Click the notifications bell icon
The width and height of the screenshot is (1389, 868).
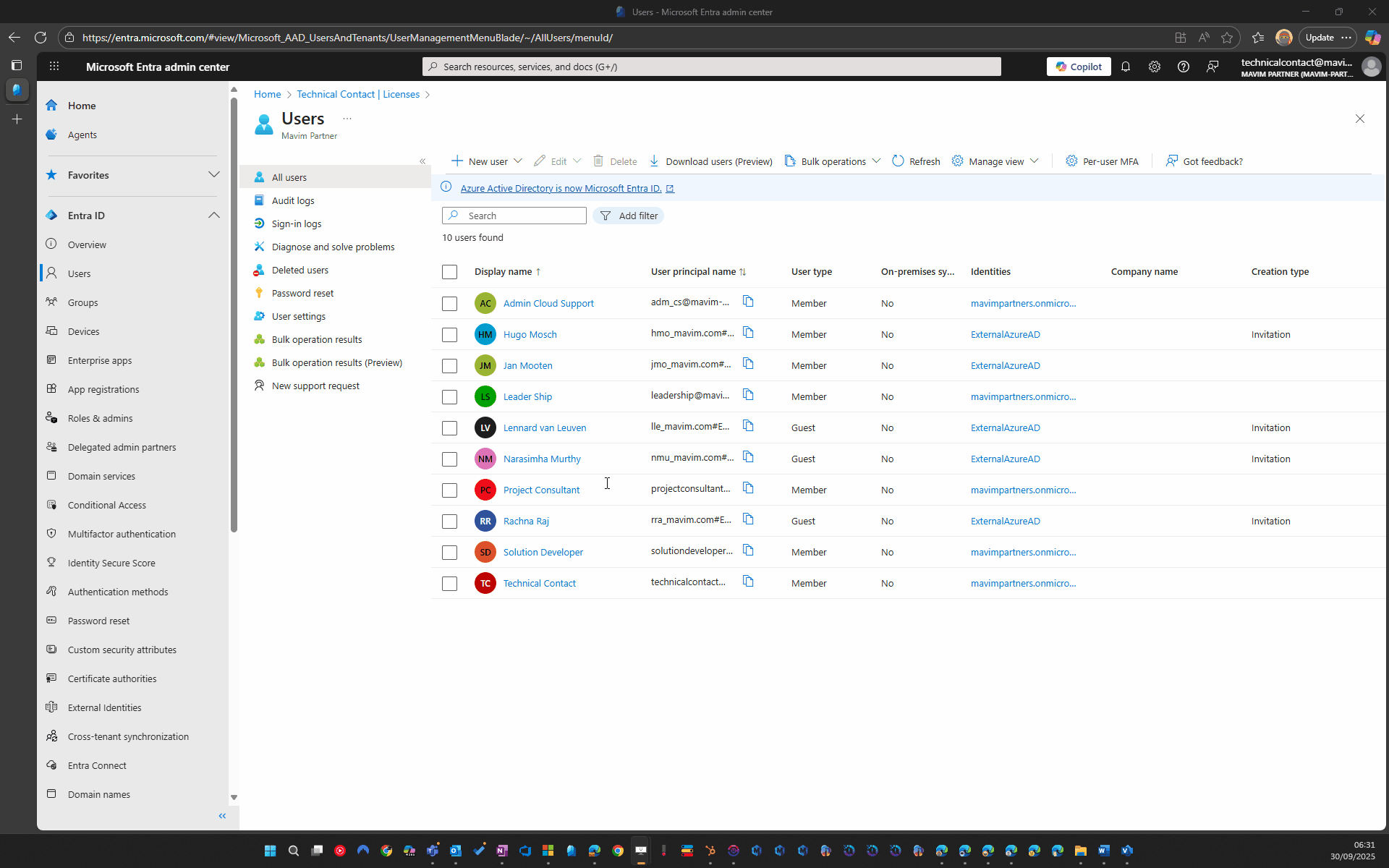[1126, 67]
